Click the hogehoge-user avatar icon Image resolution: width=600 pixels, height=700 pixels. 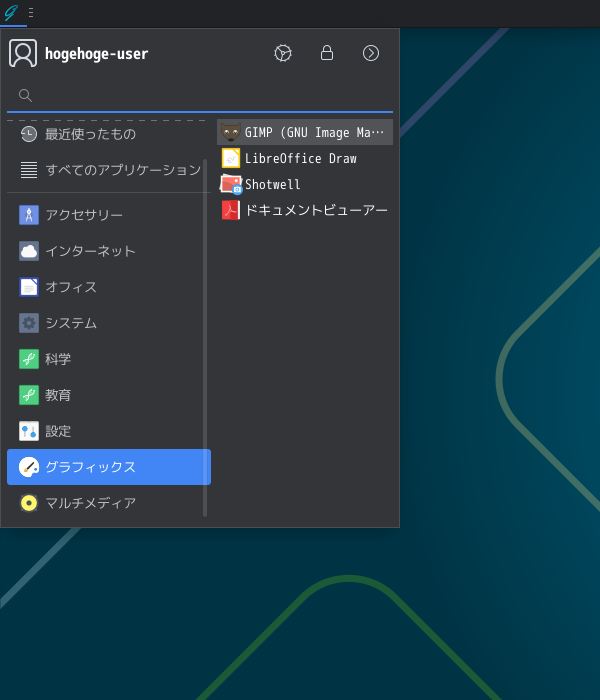(23, 53)
